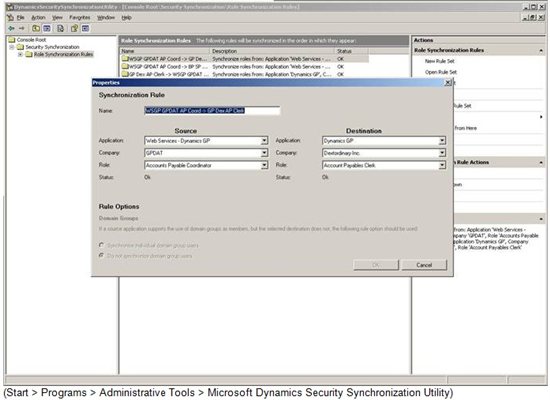
Task: Click the Security Synchronization folder icon
Action: click(20, 47)
